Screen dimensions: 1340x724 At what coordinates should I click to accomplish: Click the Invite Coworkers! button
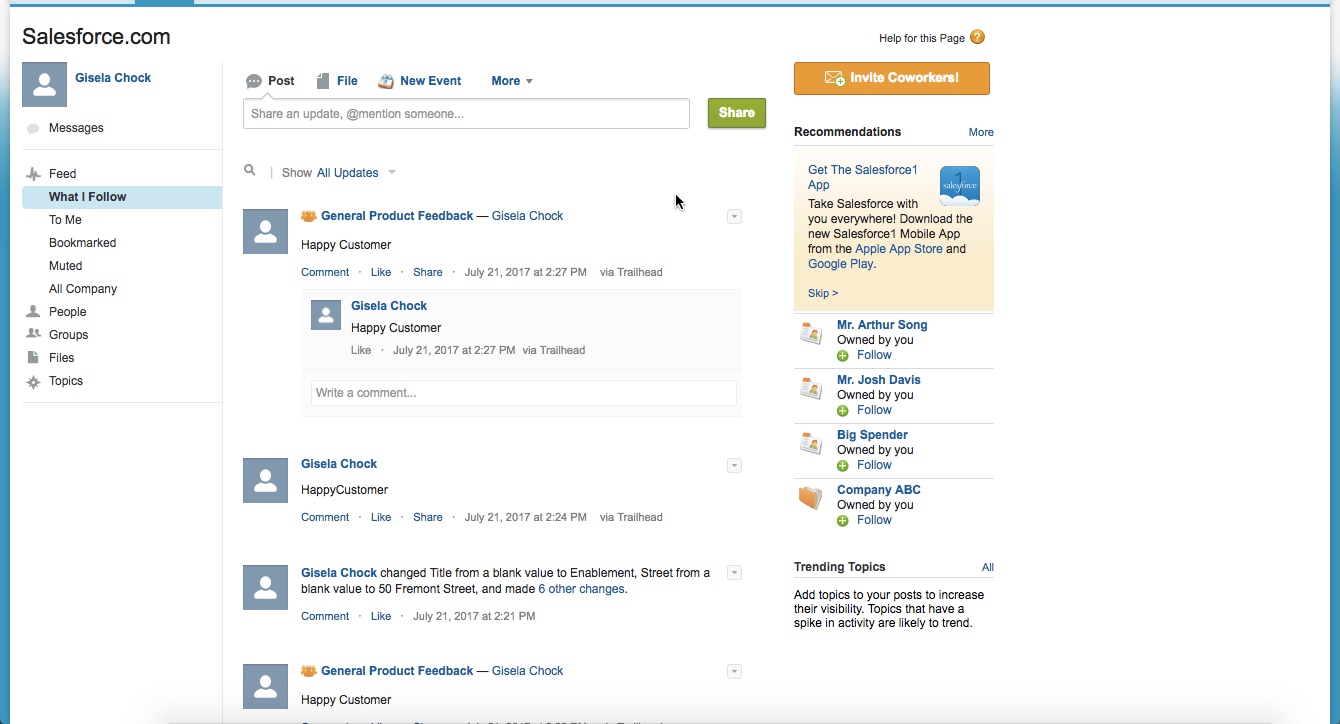[892, 78]
